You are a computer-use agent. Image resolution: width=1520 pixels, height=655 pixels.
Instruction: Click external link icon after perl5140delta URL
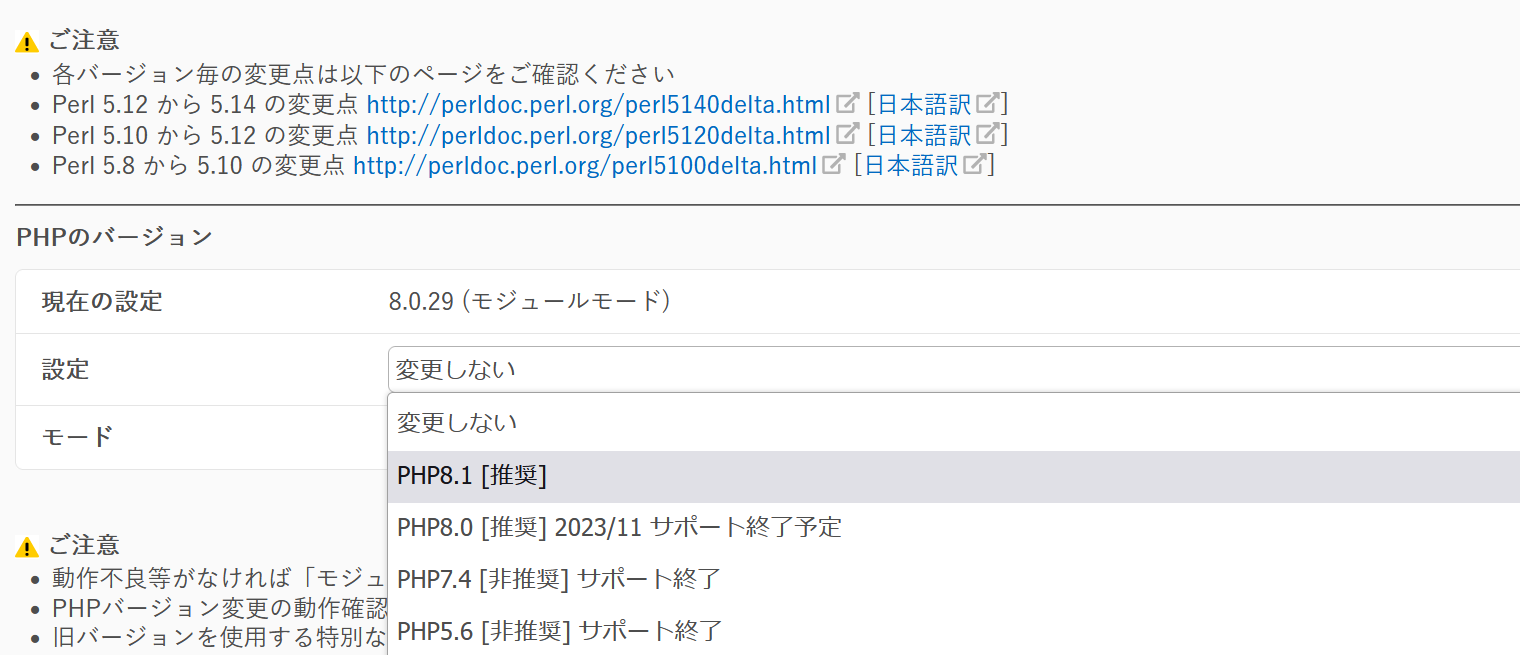pyautogui.click(x=848, y=103)
